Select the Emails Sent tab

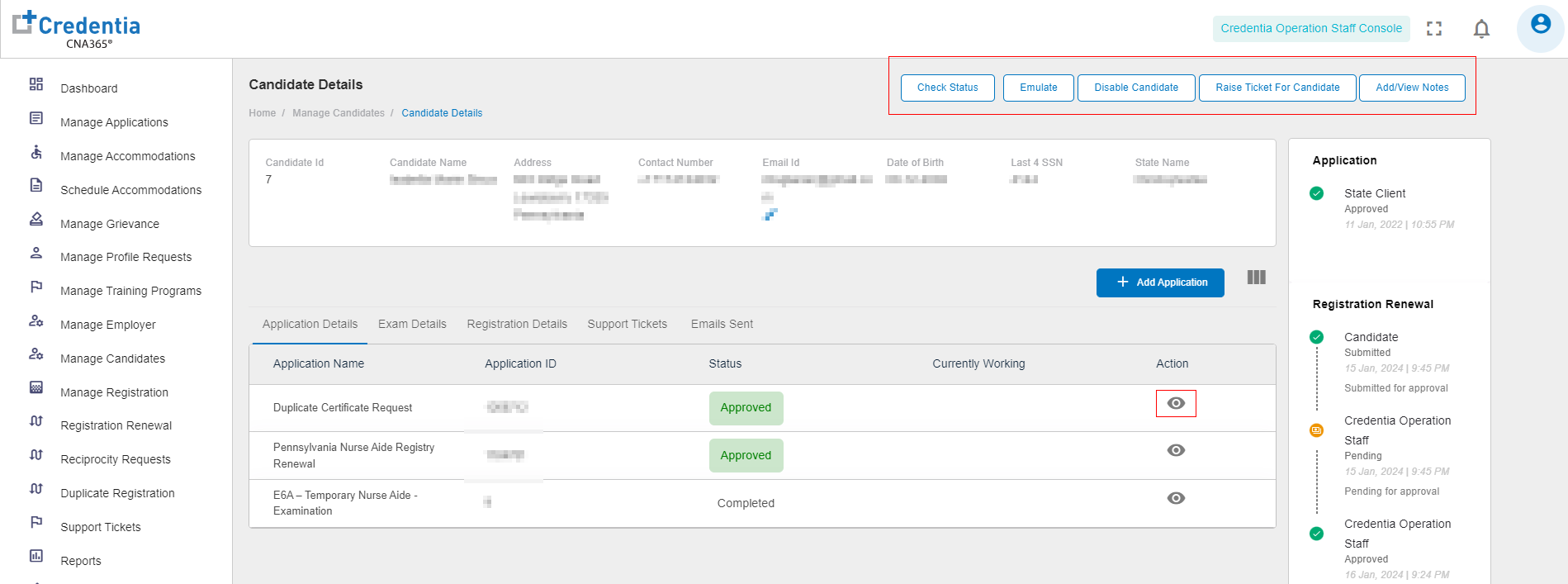pyautogui.click(x=722, y=325)
